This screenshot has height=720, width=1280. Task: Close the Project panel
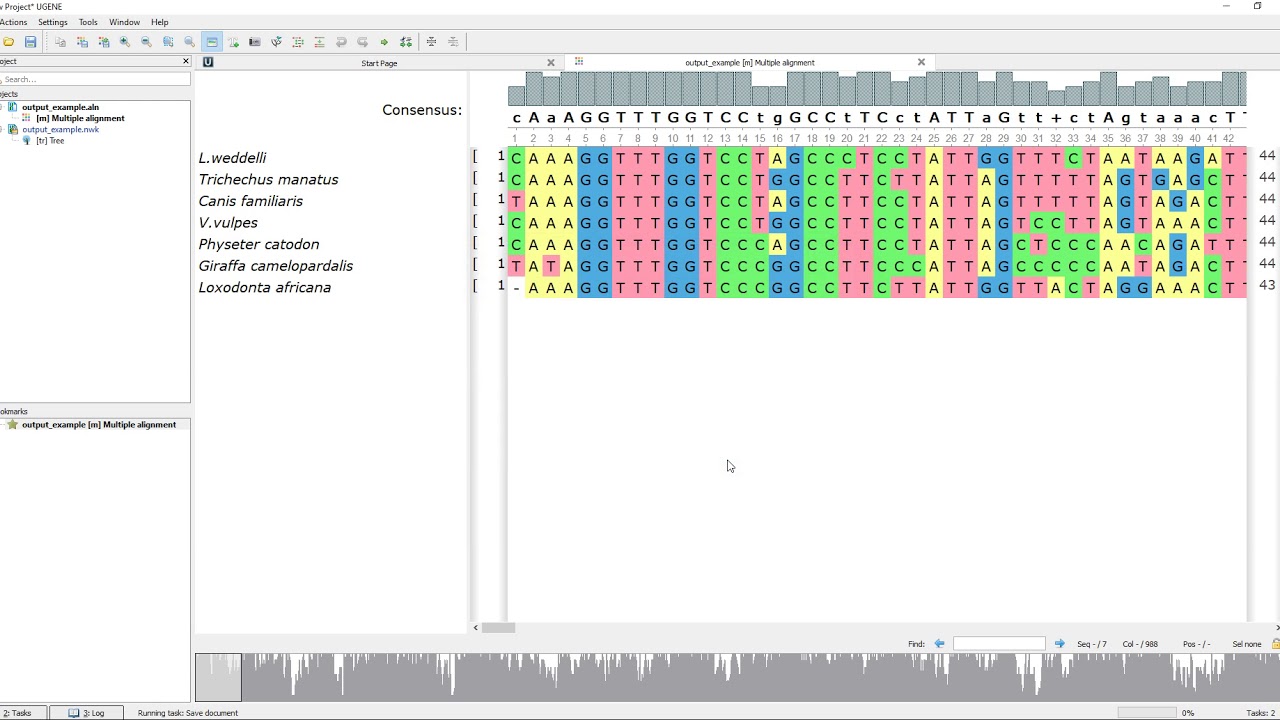point(185,62)
